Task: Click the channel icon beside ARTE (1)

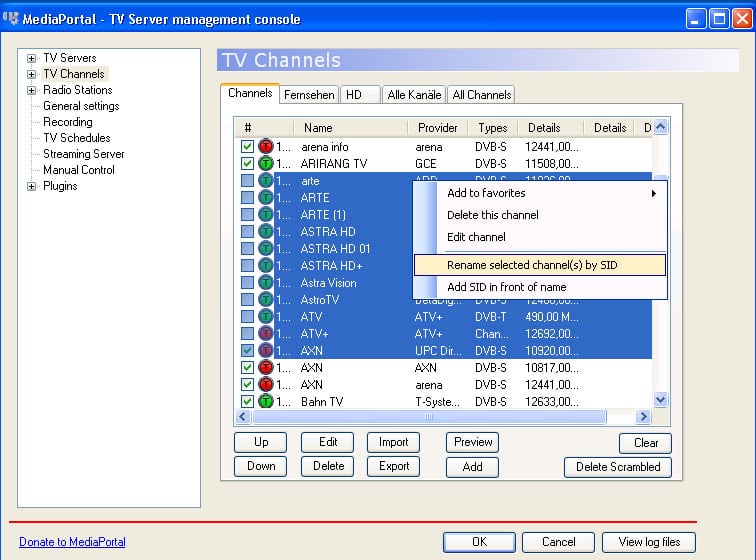Action: [265, 214]
